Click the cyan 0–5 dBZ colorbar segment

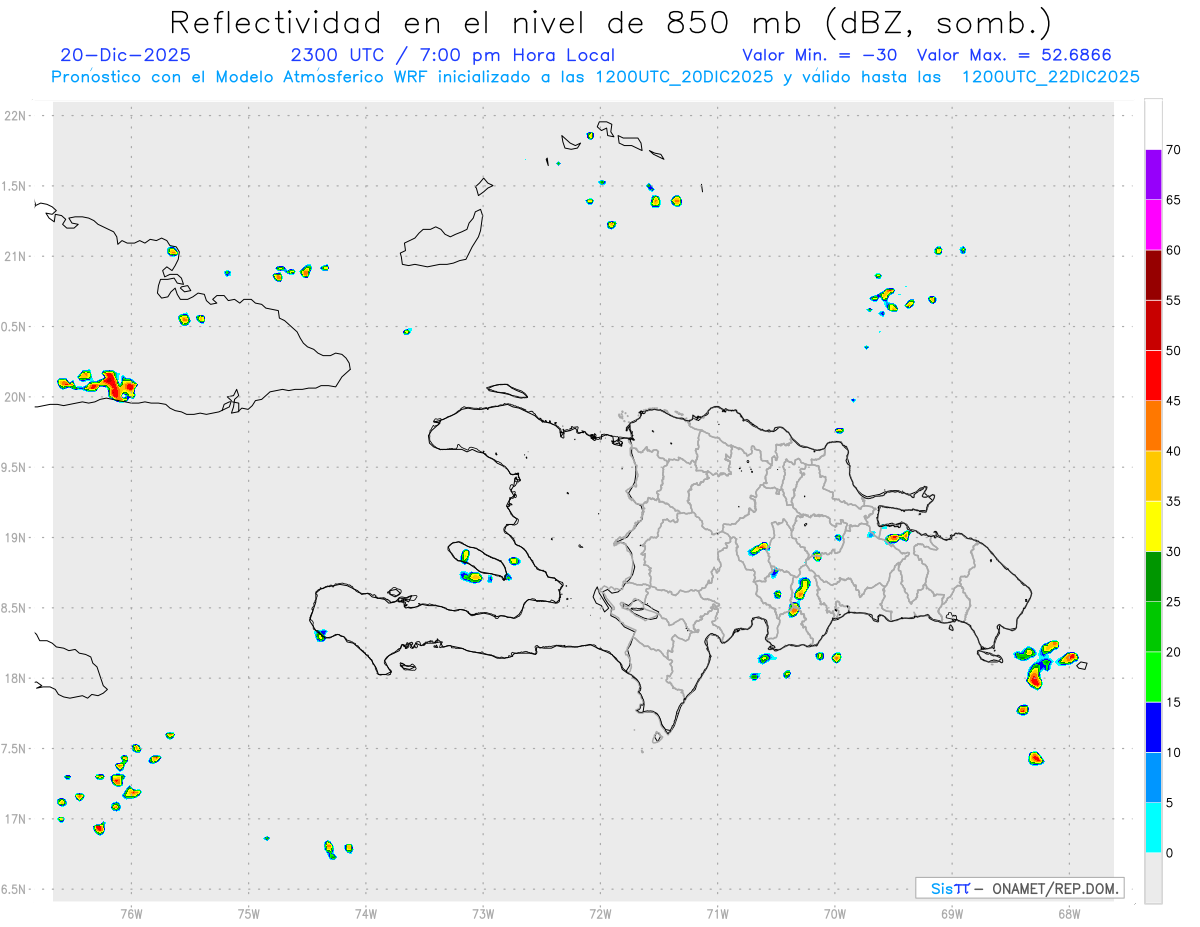pyautogui.click(x=1153, y=828)
